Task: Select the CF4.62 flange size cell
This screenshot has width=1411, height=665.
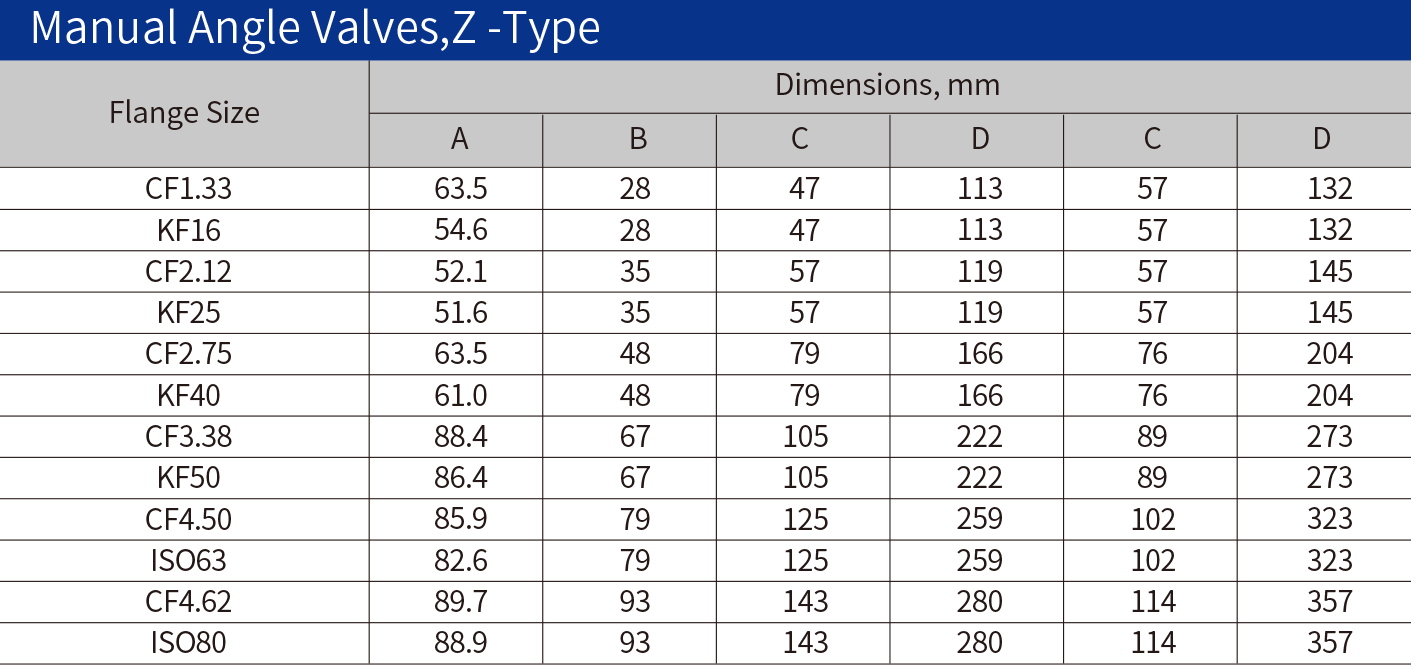Action: (189, 602)
